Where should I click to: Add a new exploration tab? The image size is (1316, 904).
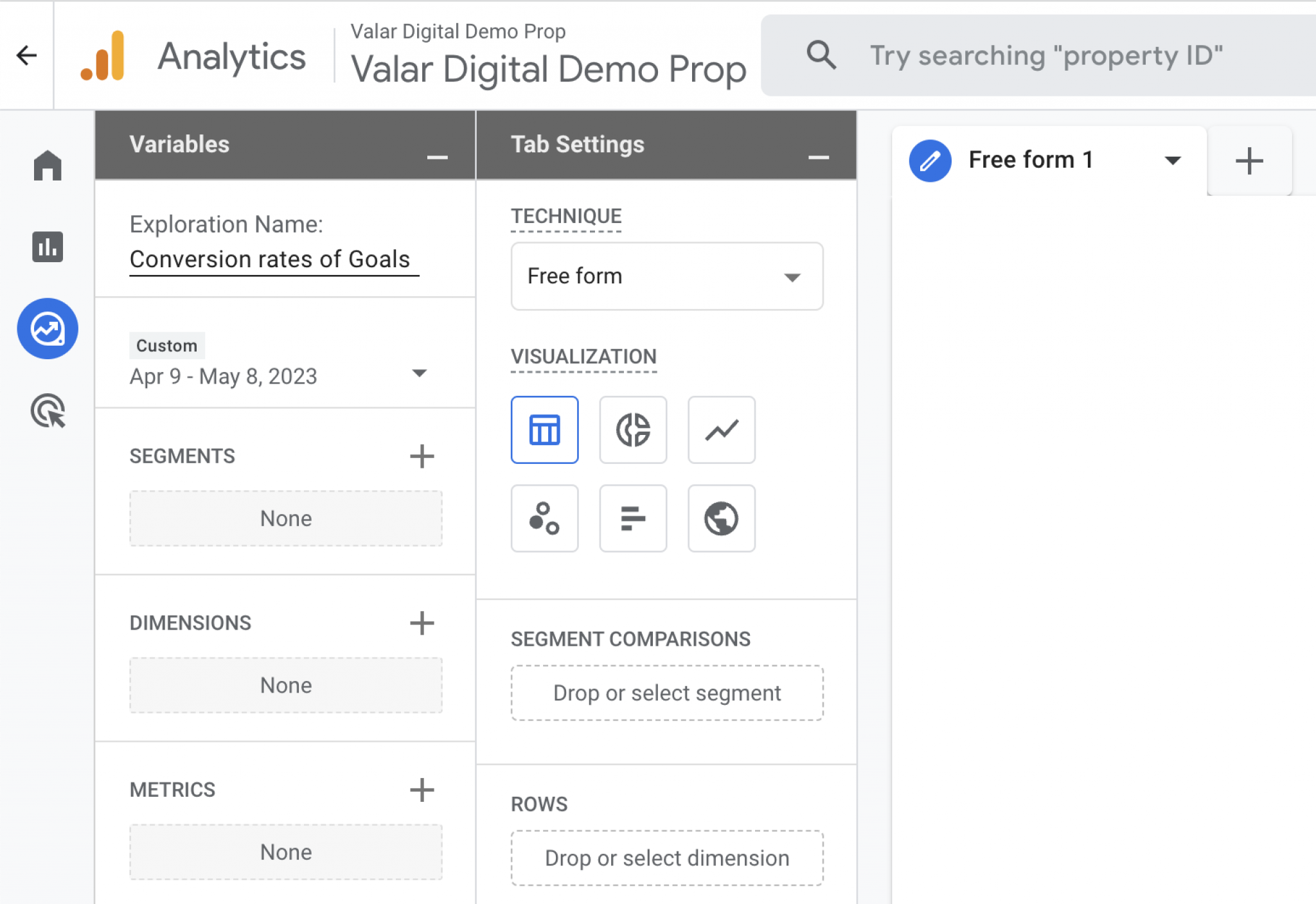1249,161
